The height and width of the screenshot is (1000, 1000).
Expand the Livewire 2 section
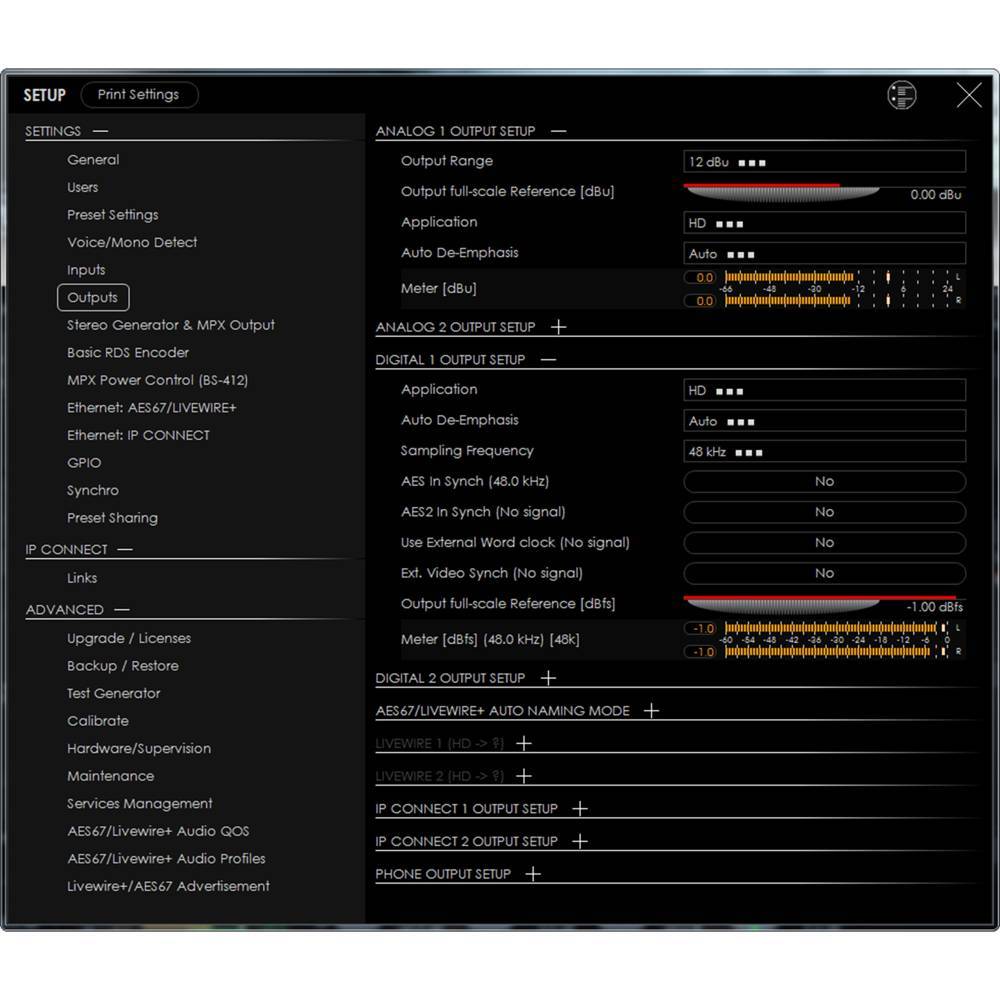[x=524, y=776]
